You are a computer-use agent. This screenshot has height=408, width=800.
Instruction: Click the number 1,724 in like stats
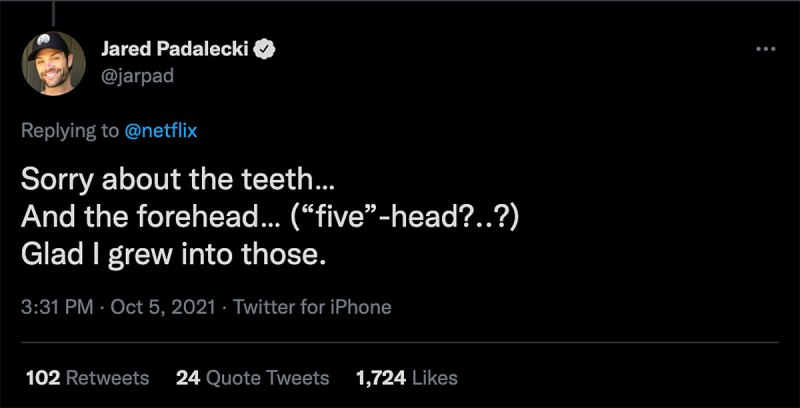click(x=380, y=378)
